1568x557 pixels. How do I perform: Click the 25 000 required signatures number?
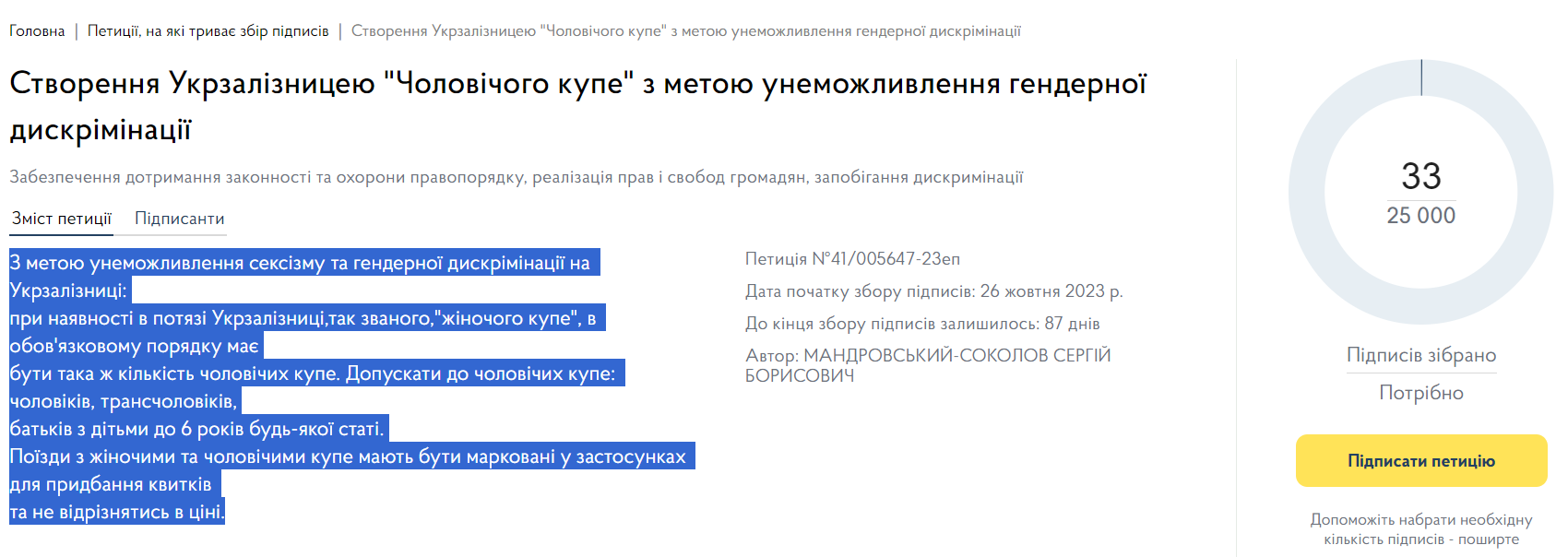point(1420,216)
